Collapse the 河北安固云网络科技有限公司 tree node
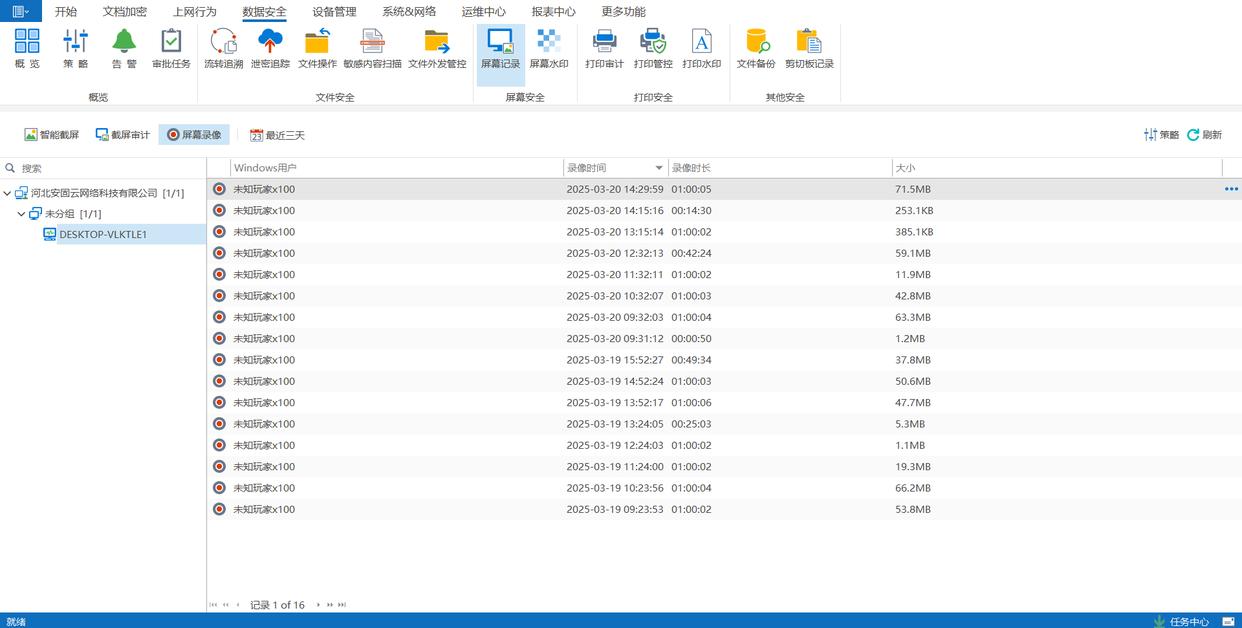 (x=8, y=193)
